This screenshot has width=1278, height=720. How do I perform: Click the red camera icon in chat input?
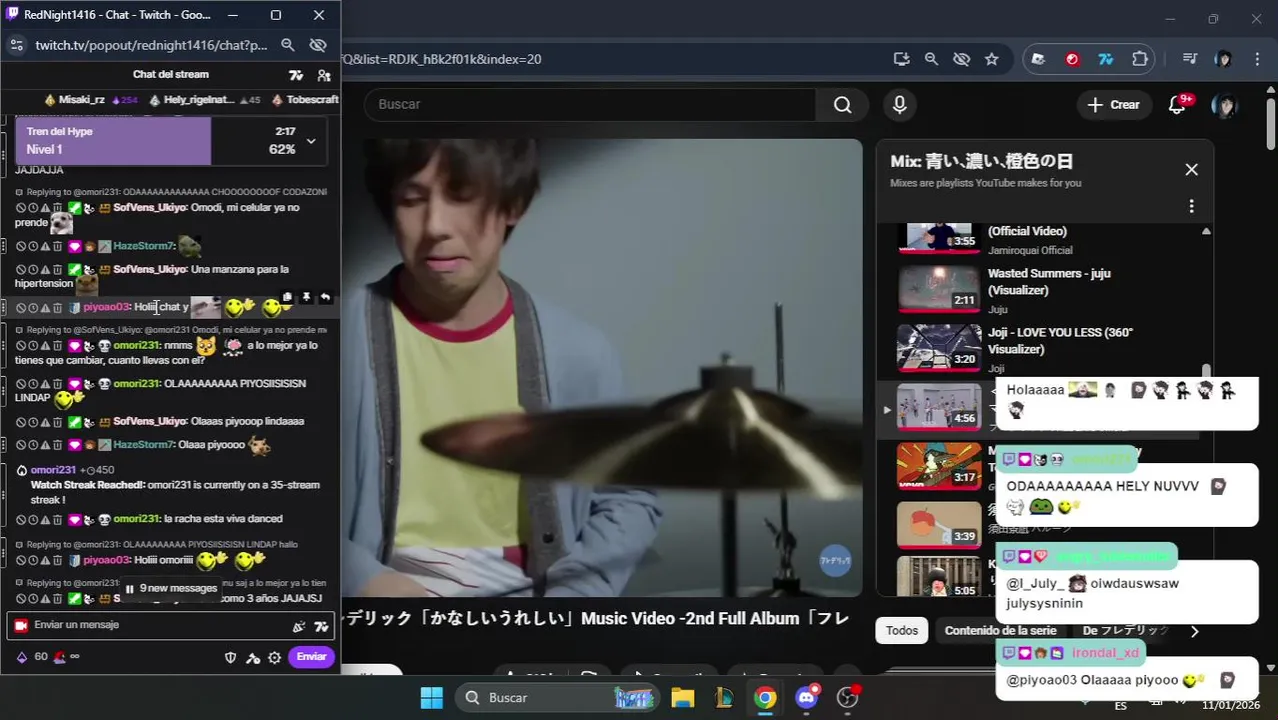[20, 625]
